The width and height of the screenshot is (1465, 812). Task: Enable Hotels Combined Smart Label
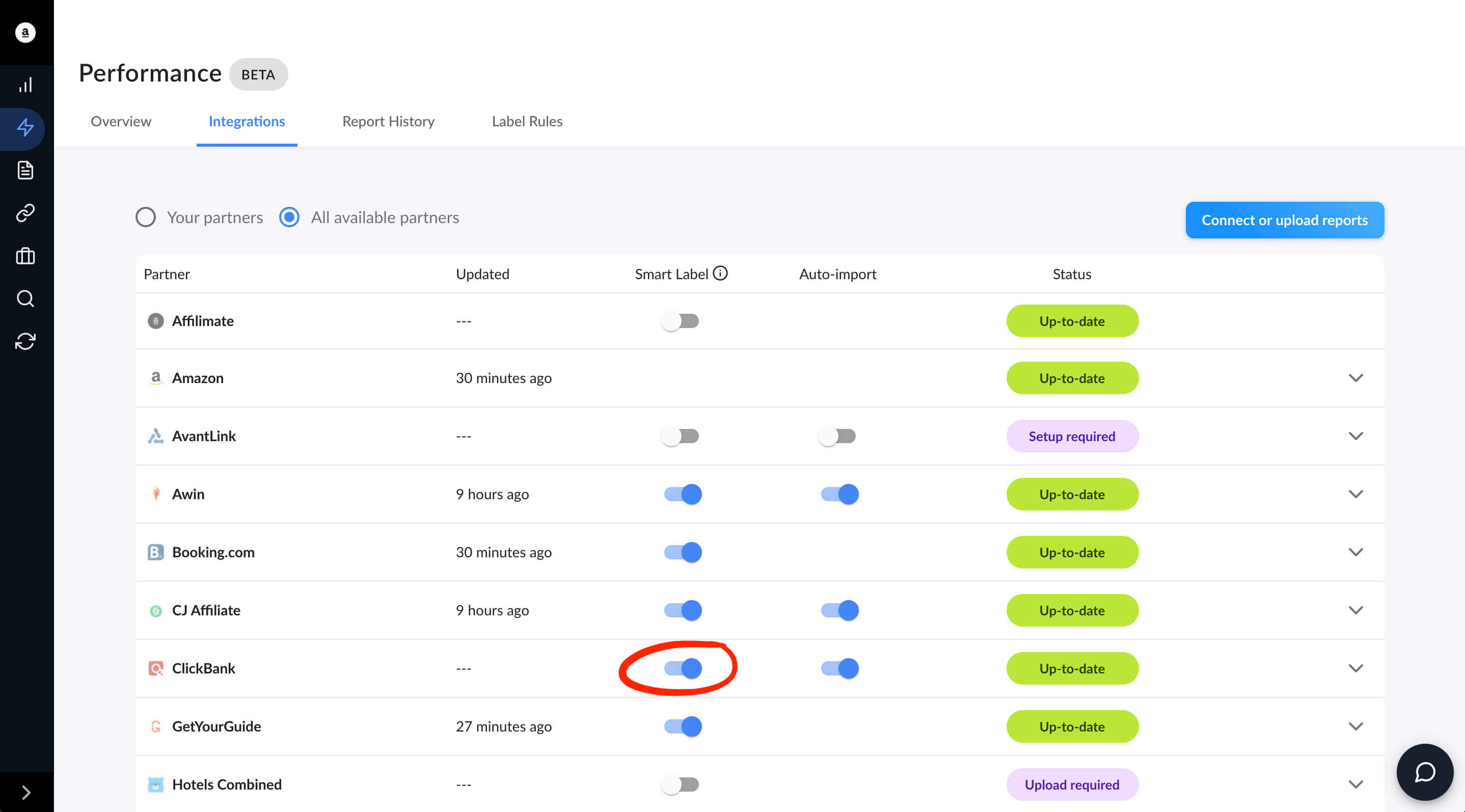pos(680,784)
